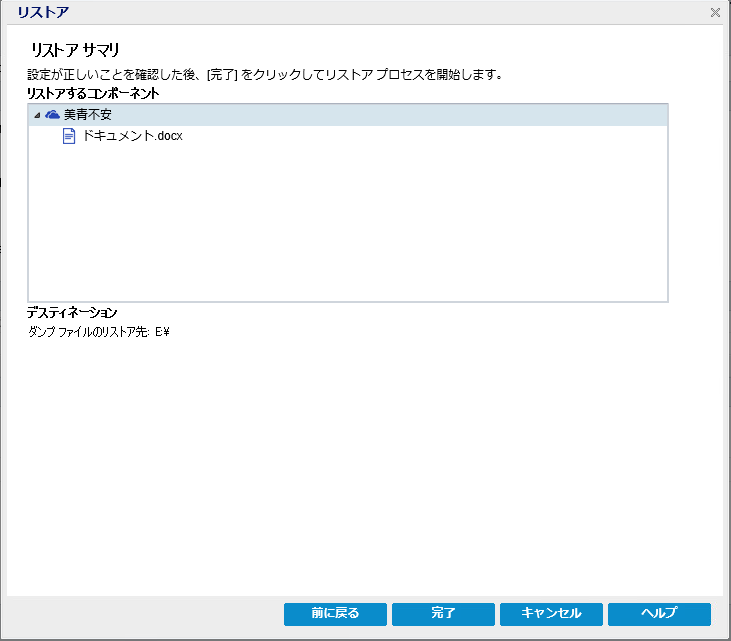
Task: Click the デスティネーション section label
Action: tap(72, 312)
